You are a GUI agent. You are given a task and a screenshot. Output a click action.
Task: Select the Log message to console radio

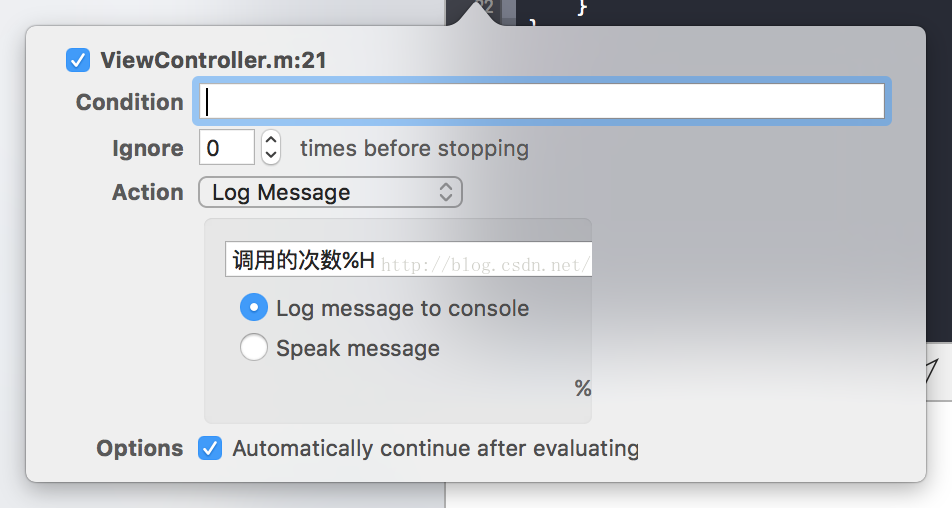pyautogui.click(x=254, y=308)
